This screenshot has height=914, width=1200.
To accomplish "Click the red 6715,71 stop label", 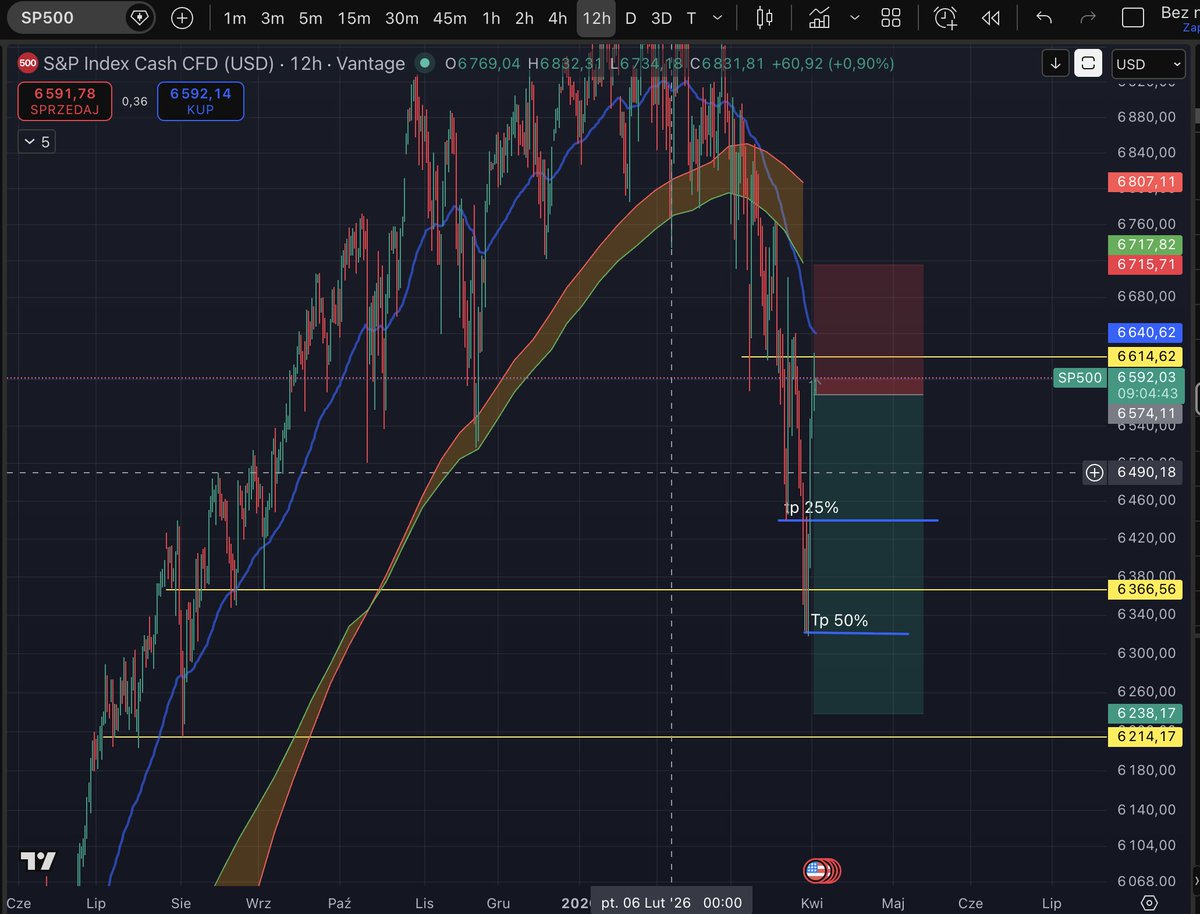I will click(1147, 264).
